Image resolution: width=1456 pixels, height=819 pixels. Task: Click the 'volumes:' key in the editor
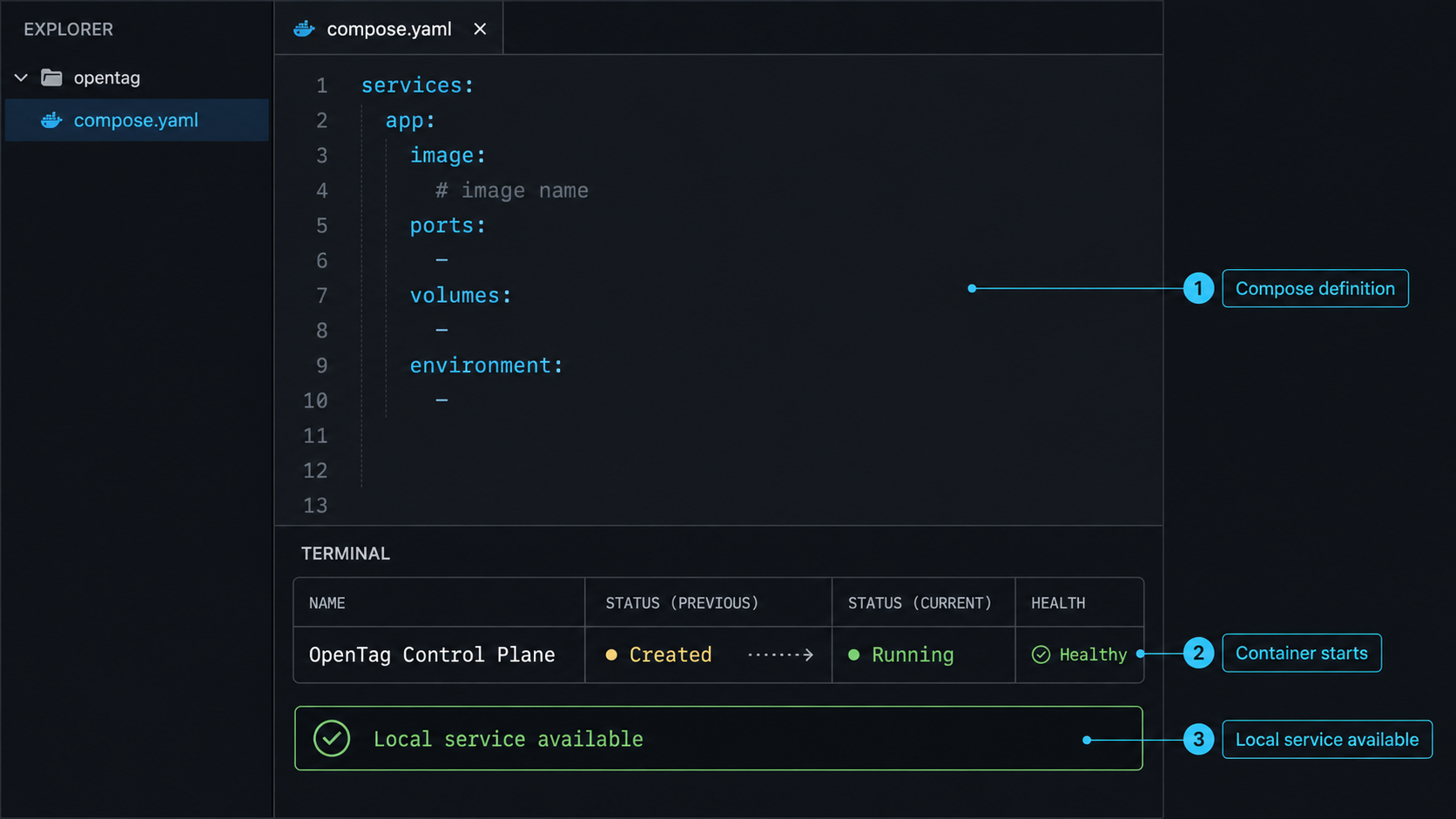click(461, 295)
